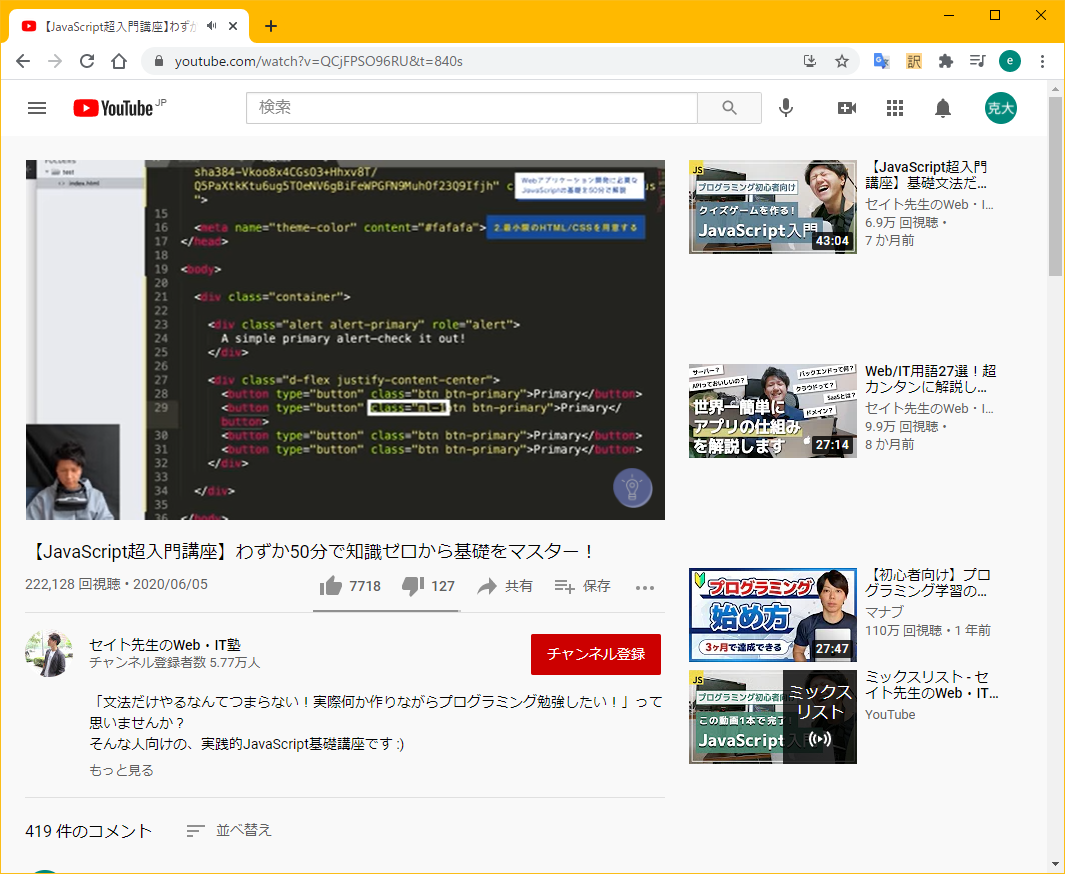Open title 【初心者向け】プログラミング学習の…
The image size is (1065, 874).
[x=928, y=583]
